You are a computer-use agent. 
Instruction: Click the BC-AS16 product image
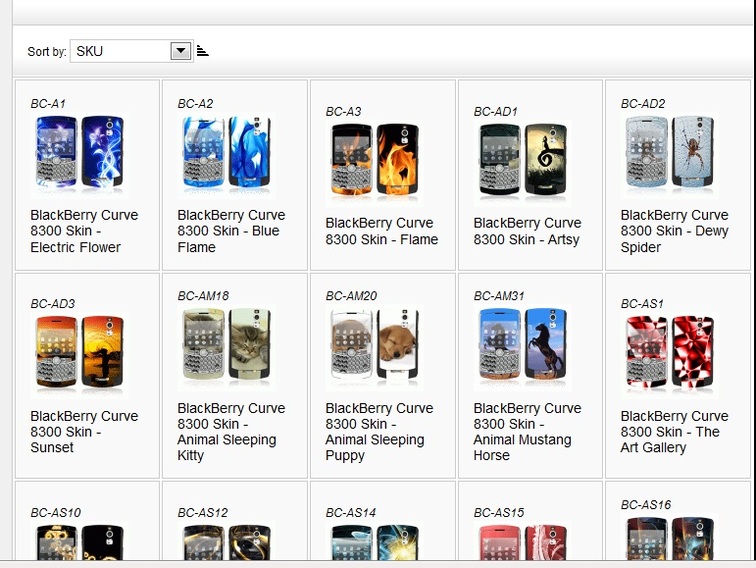670,538
